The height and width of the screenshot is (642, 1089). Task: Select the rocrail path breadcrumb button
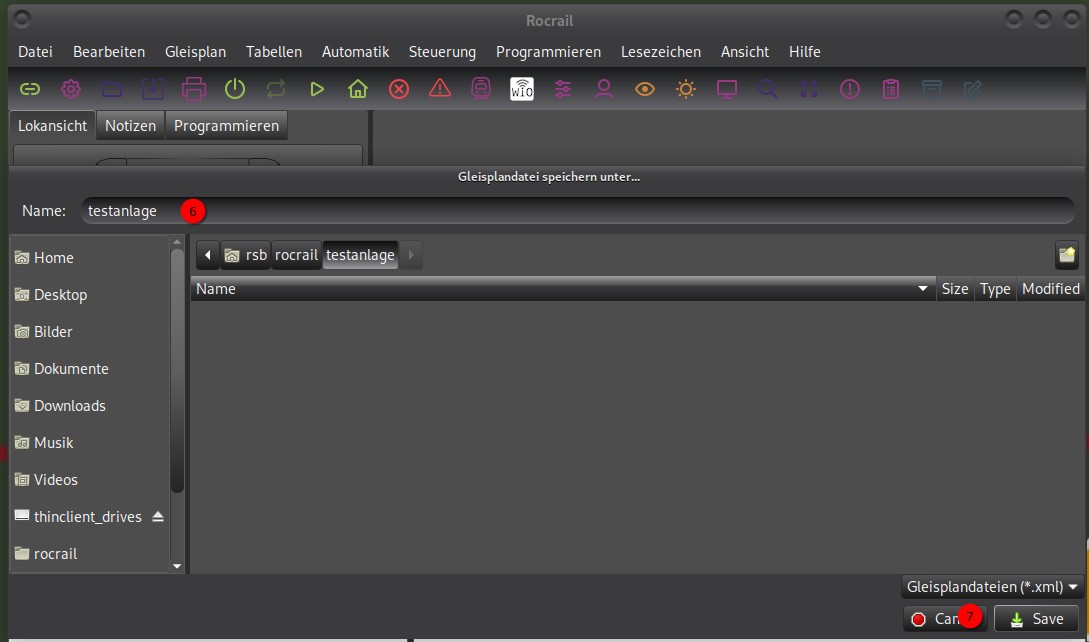pyautogui.click(x=296, y=255)
